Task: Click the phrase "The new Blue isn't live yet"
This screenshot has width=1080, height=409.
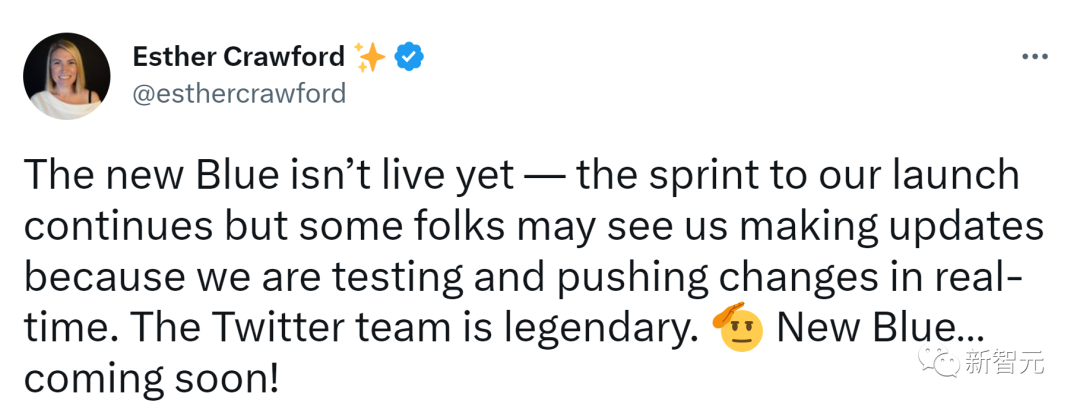Action: 267,176
